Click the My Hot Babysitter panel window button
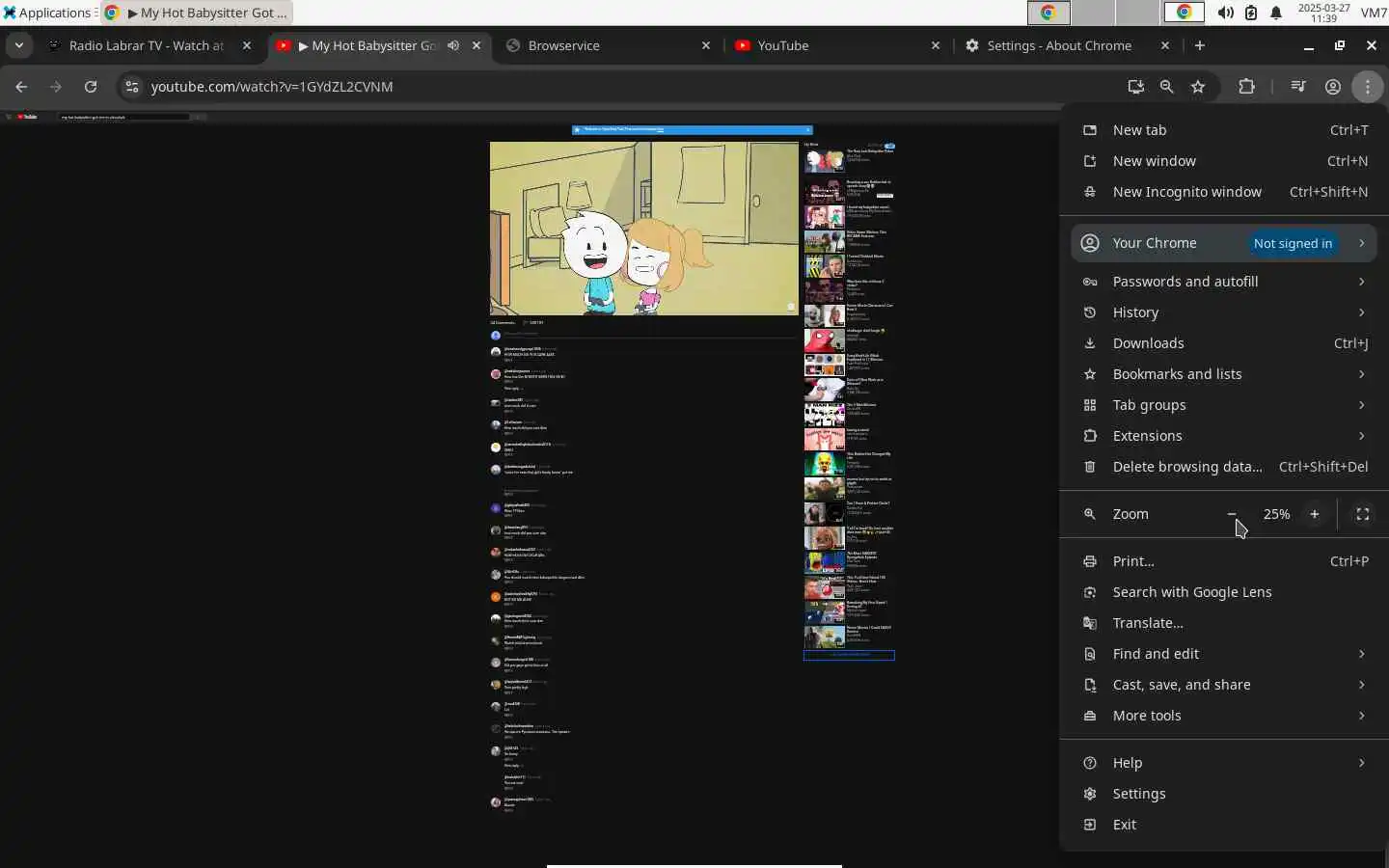The width and height of the screenshot is (1389, 868). [197, 13]
